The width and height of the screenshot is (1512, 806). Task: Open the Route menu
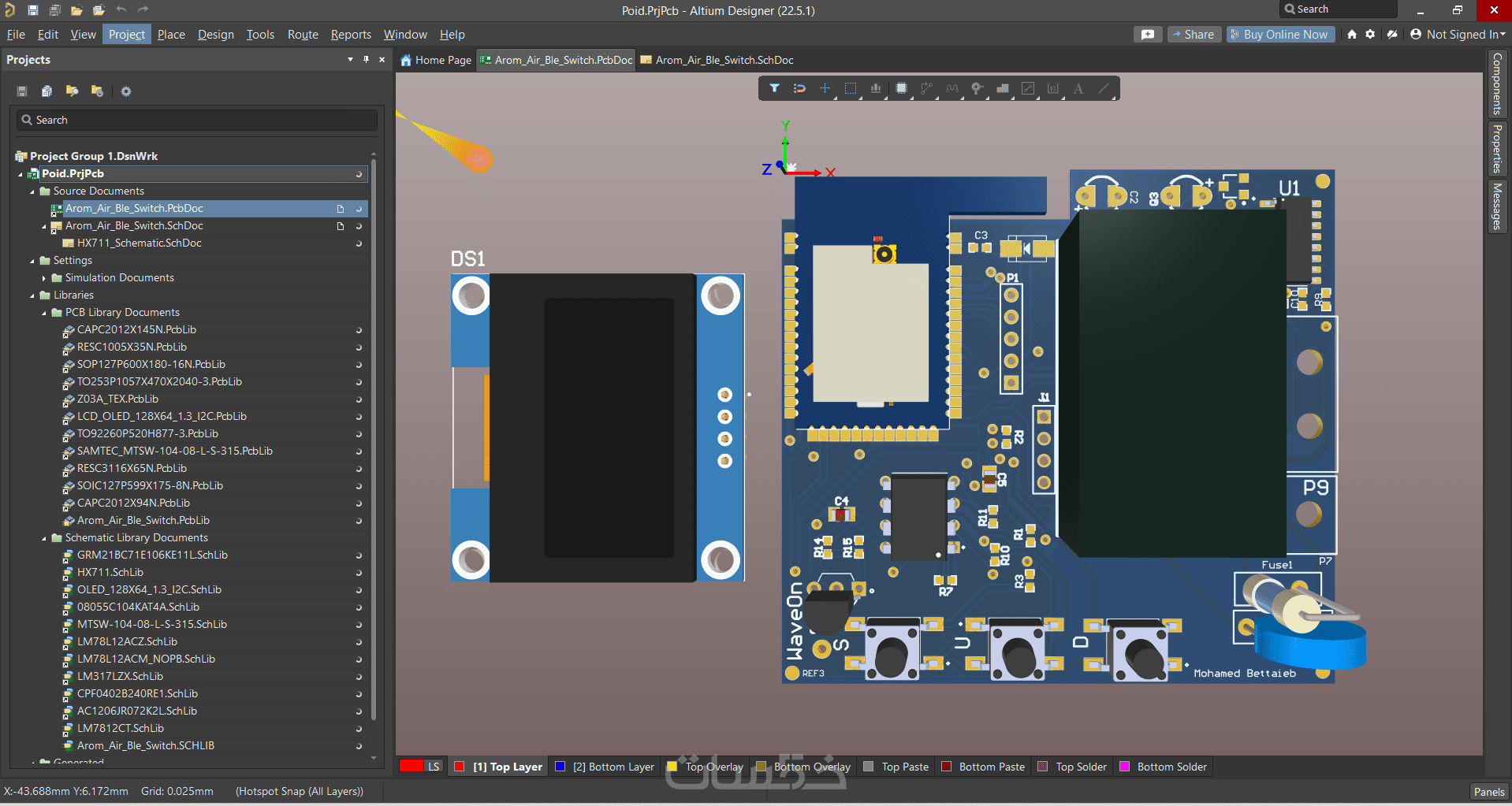[303, 35]
